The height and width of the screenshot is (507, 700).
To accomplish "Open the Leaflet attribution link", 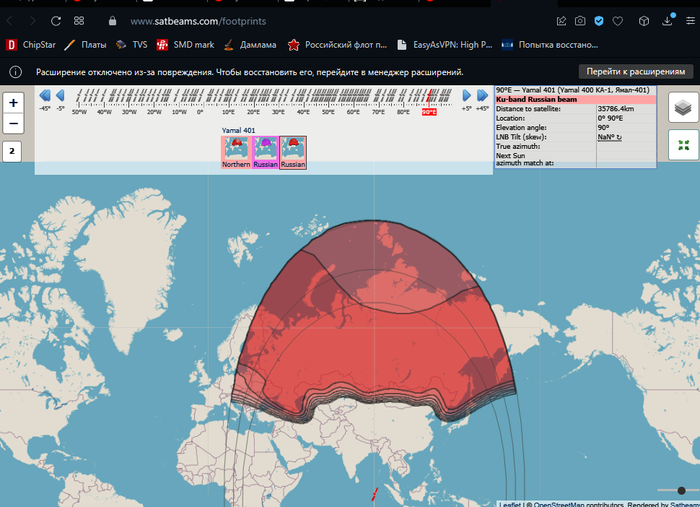I will pyautogui.click(x=510, y=504).
